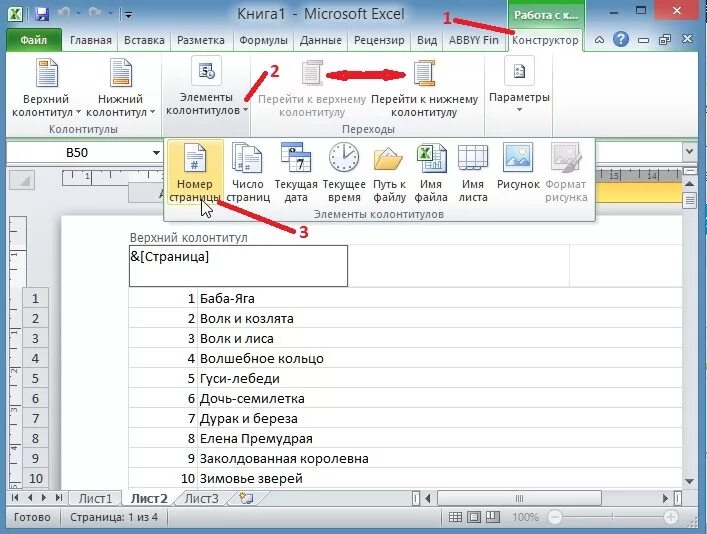Expand Параметры dropdown
The height and width of the screenshot is (534, 707).
click(519, 86)
